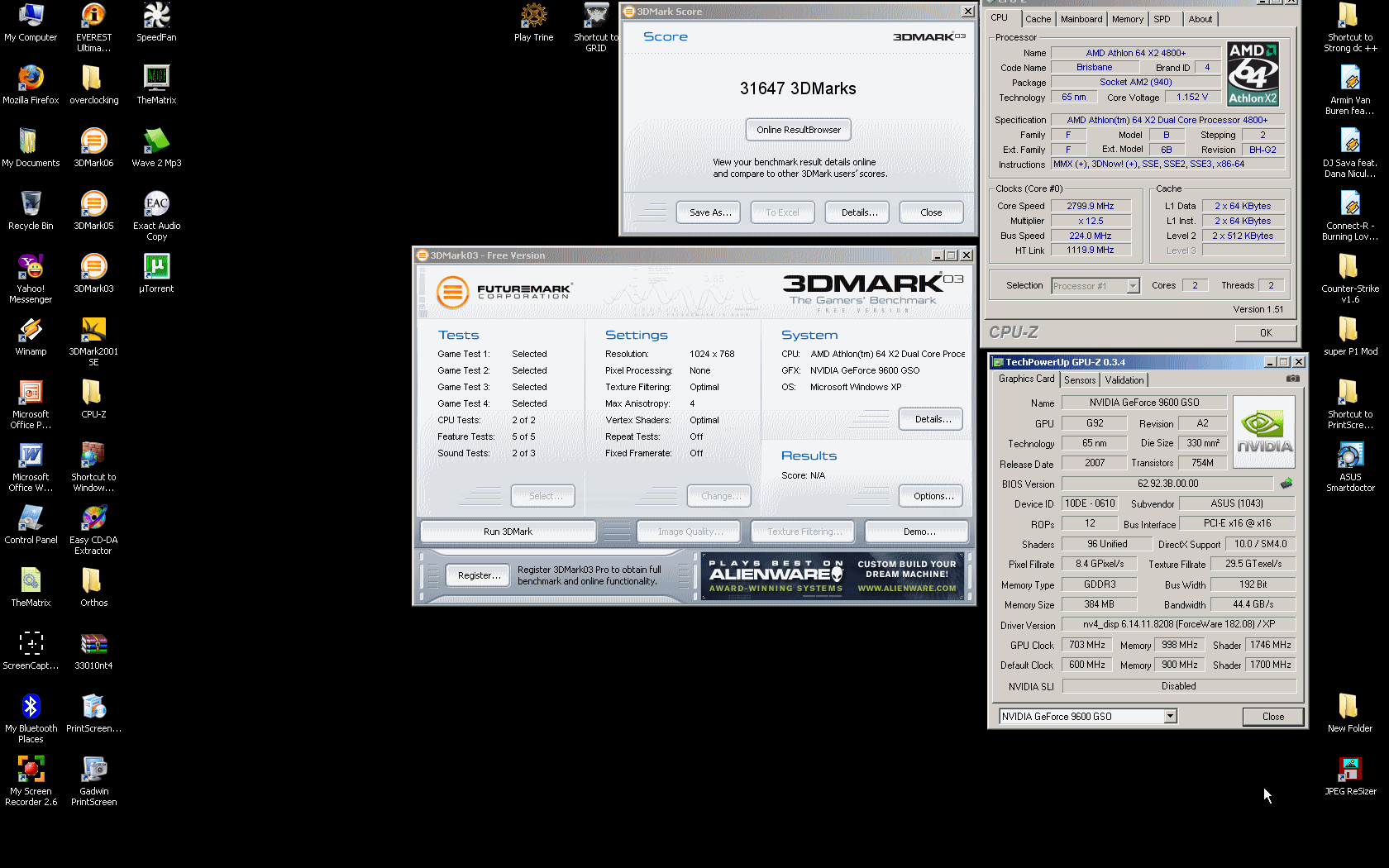Open the Play Trine desktop shortcut
The height and width of the screenshot is (868, 1389).
pos(533,22)
